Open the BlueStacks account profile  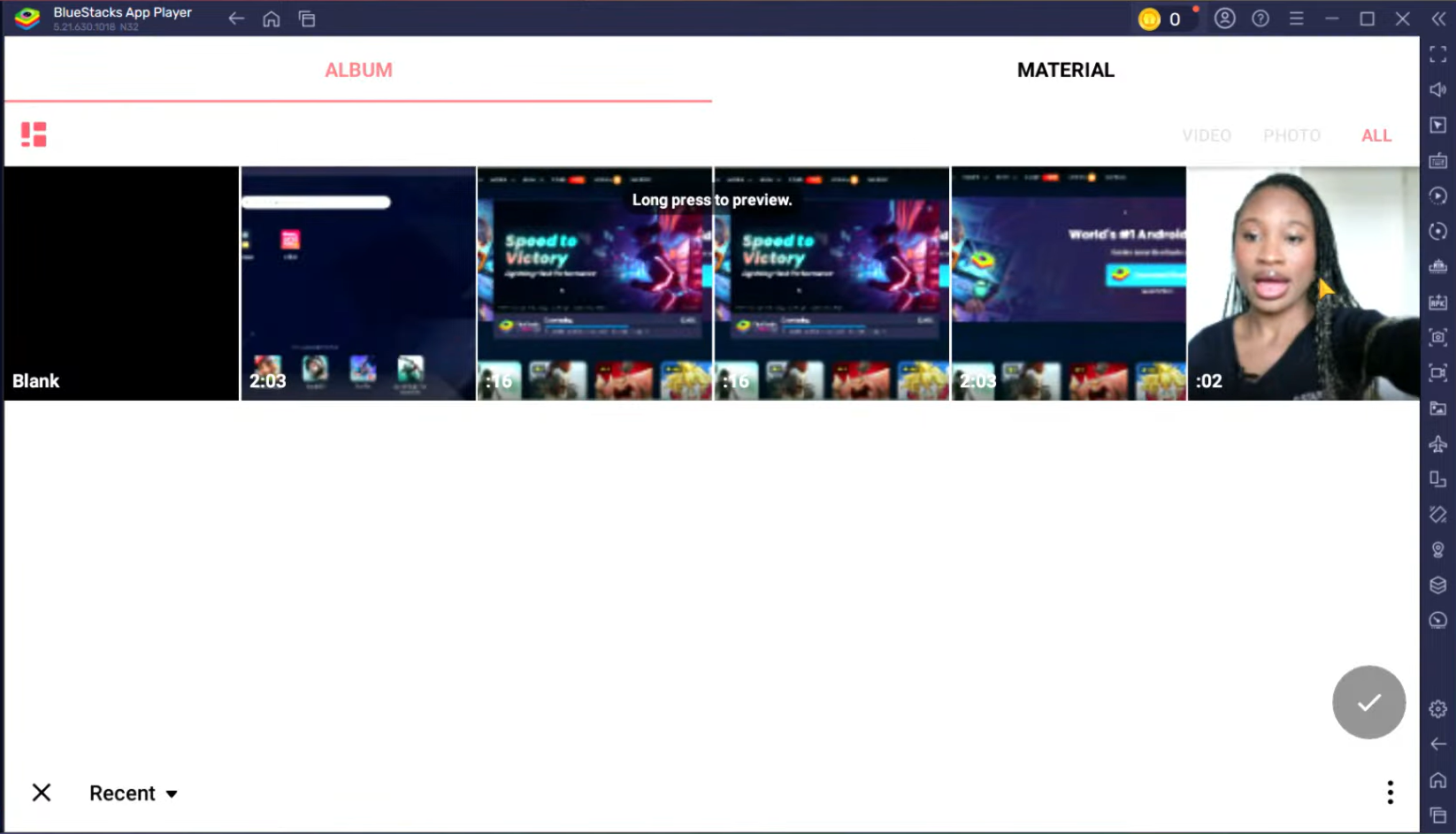tap(1225, 19)
